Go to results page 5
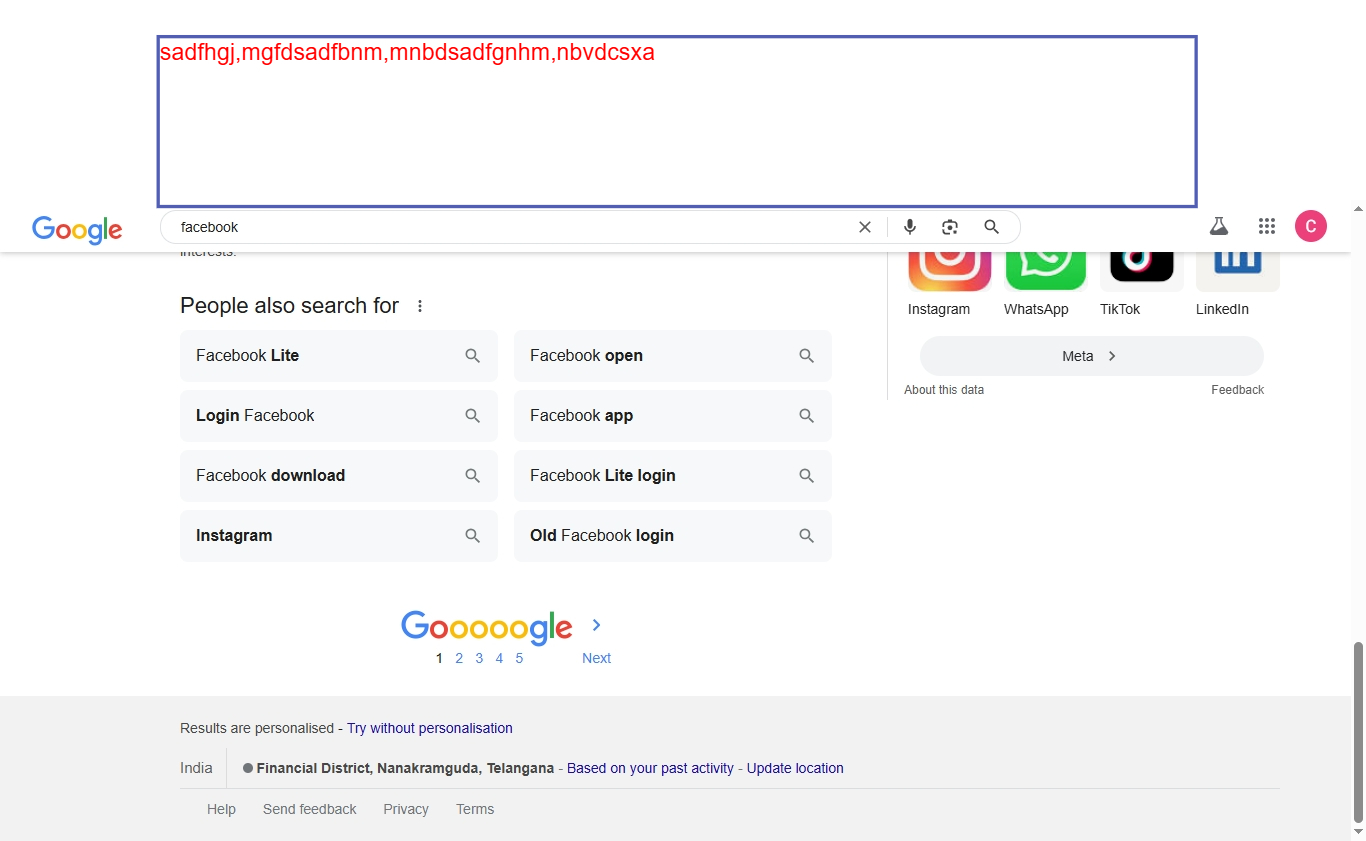Viewport: 1366px width, 841px height. [519, 658]
